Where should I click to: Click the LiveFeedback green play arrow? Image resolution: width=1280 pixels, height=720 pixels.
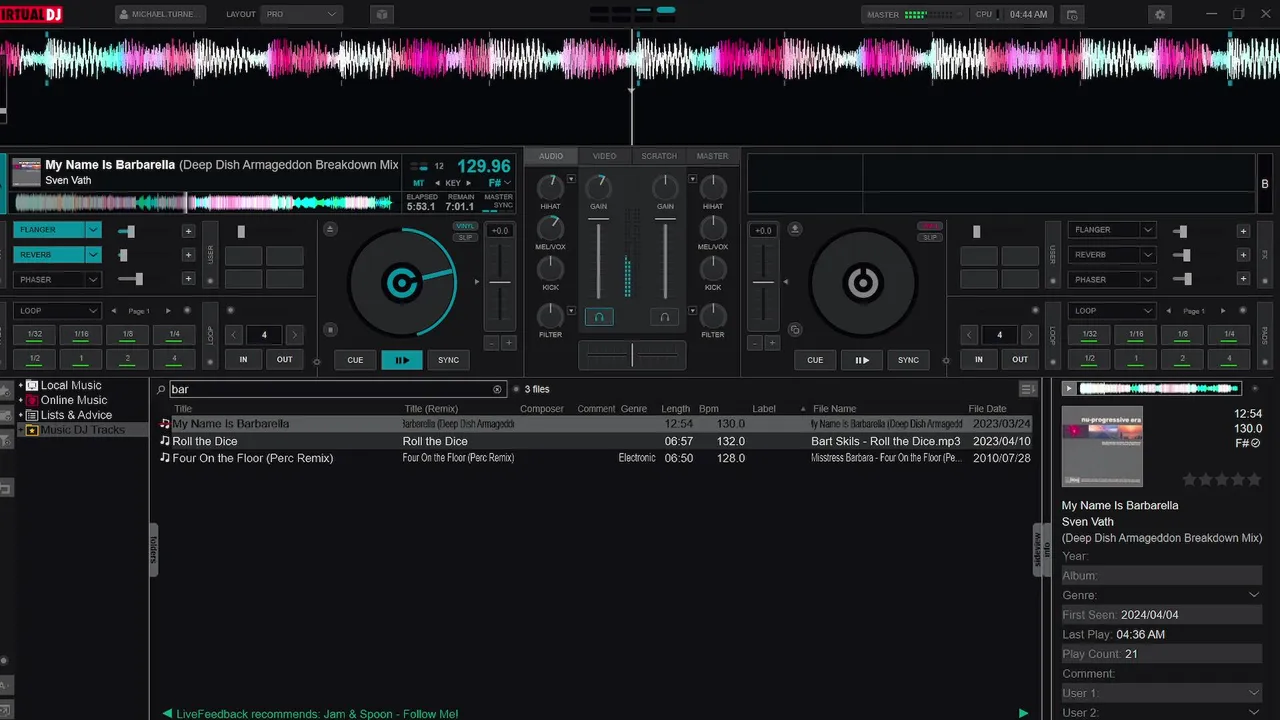tap(1023, 713)
